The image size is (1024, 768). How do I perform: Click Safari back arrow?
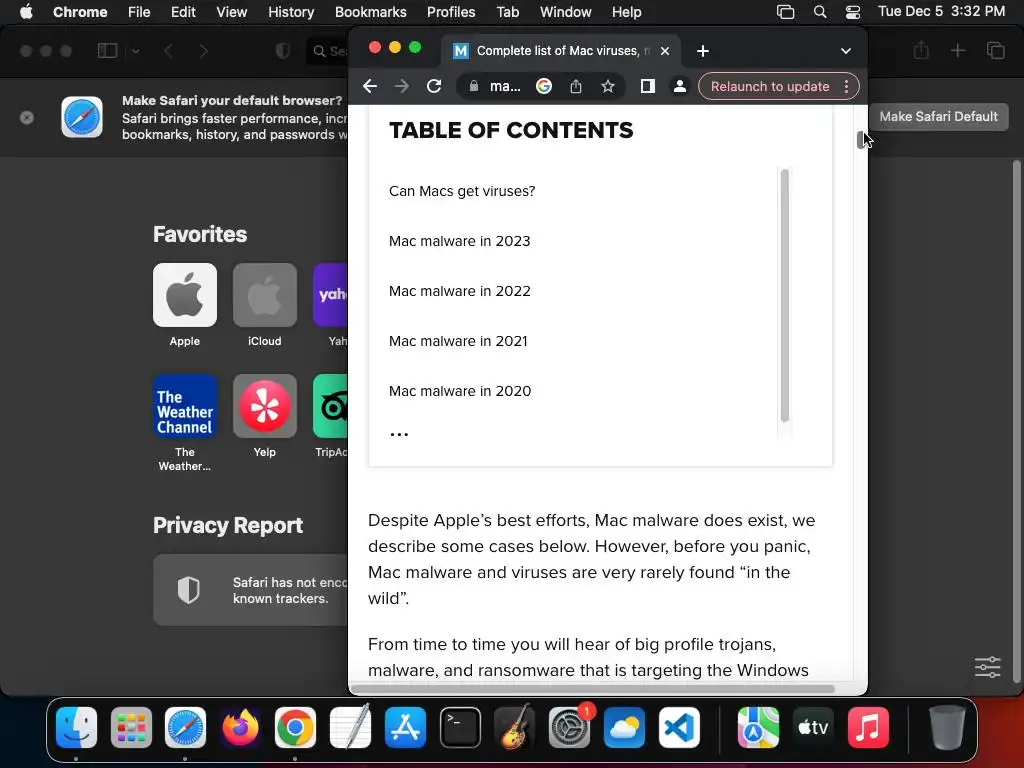(x=168, y=51)
